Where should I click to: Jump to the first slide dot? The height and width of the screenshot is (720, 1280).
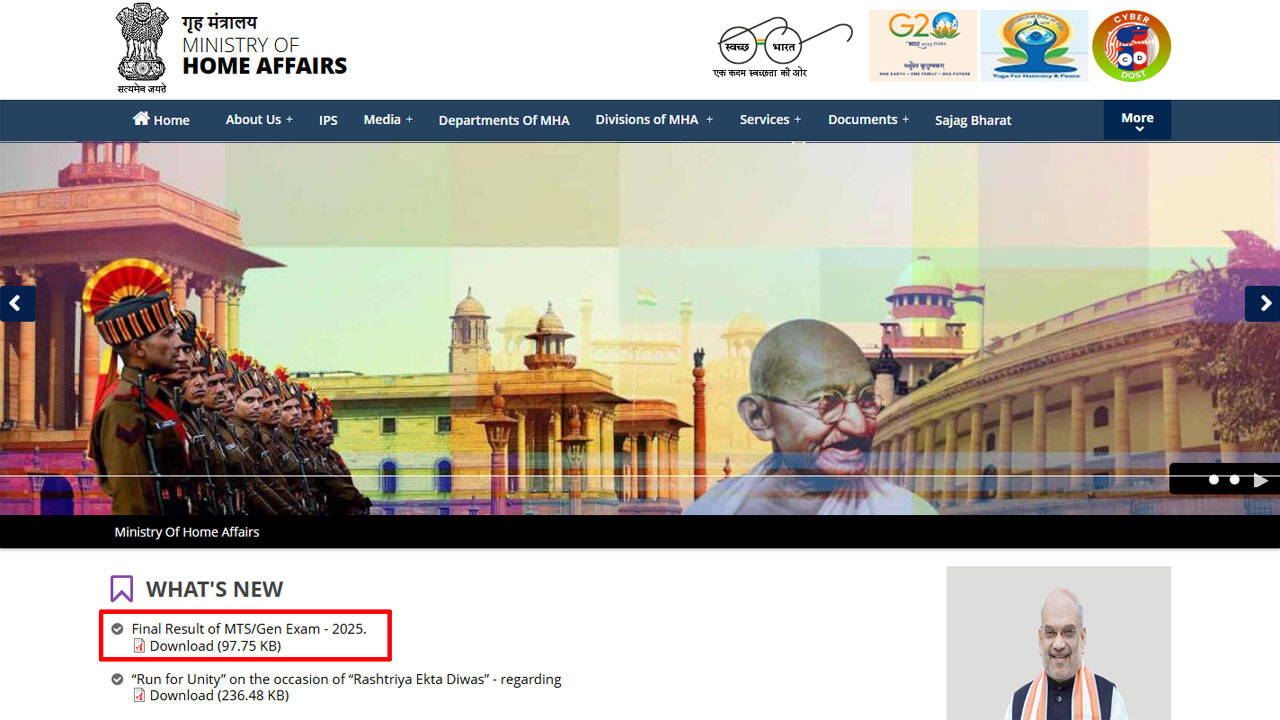(x=1214, y=480)
